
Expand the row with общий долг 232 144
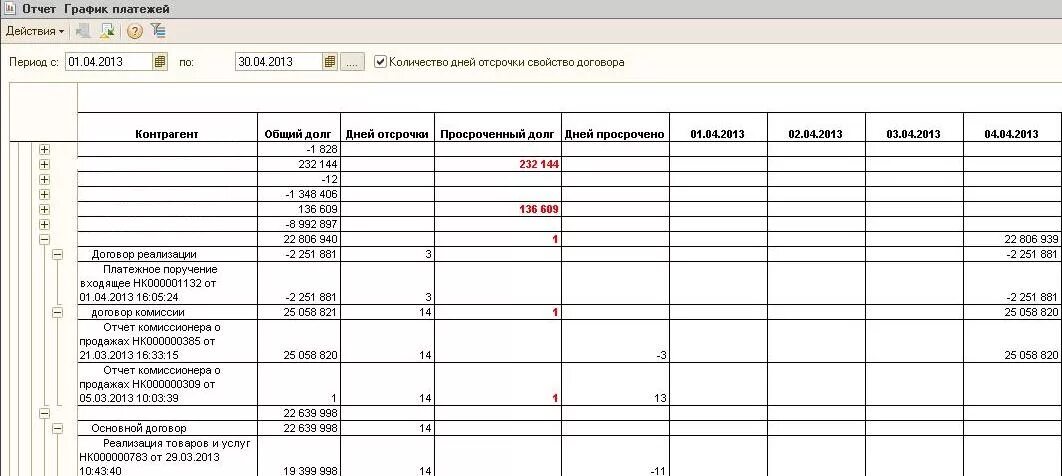45,165
